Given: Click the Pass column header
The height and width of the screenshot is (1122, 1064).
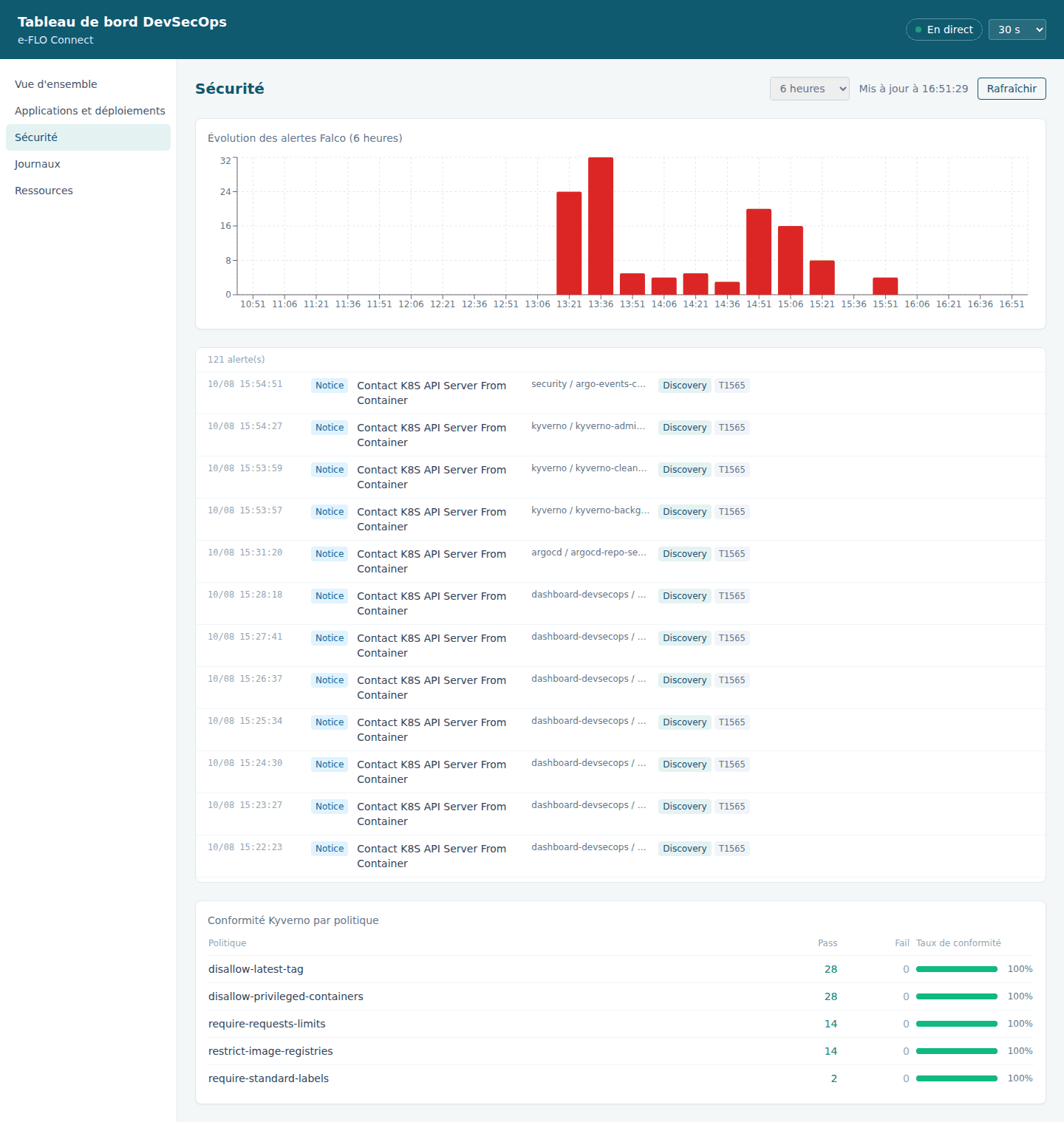Looking at the screenshot, I should (828, 943).
